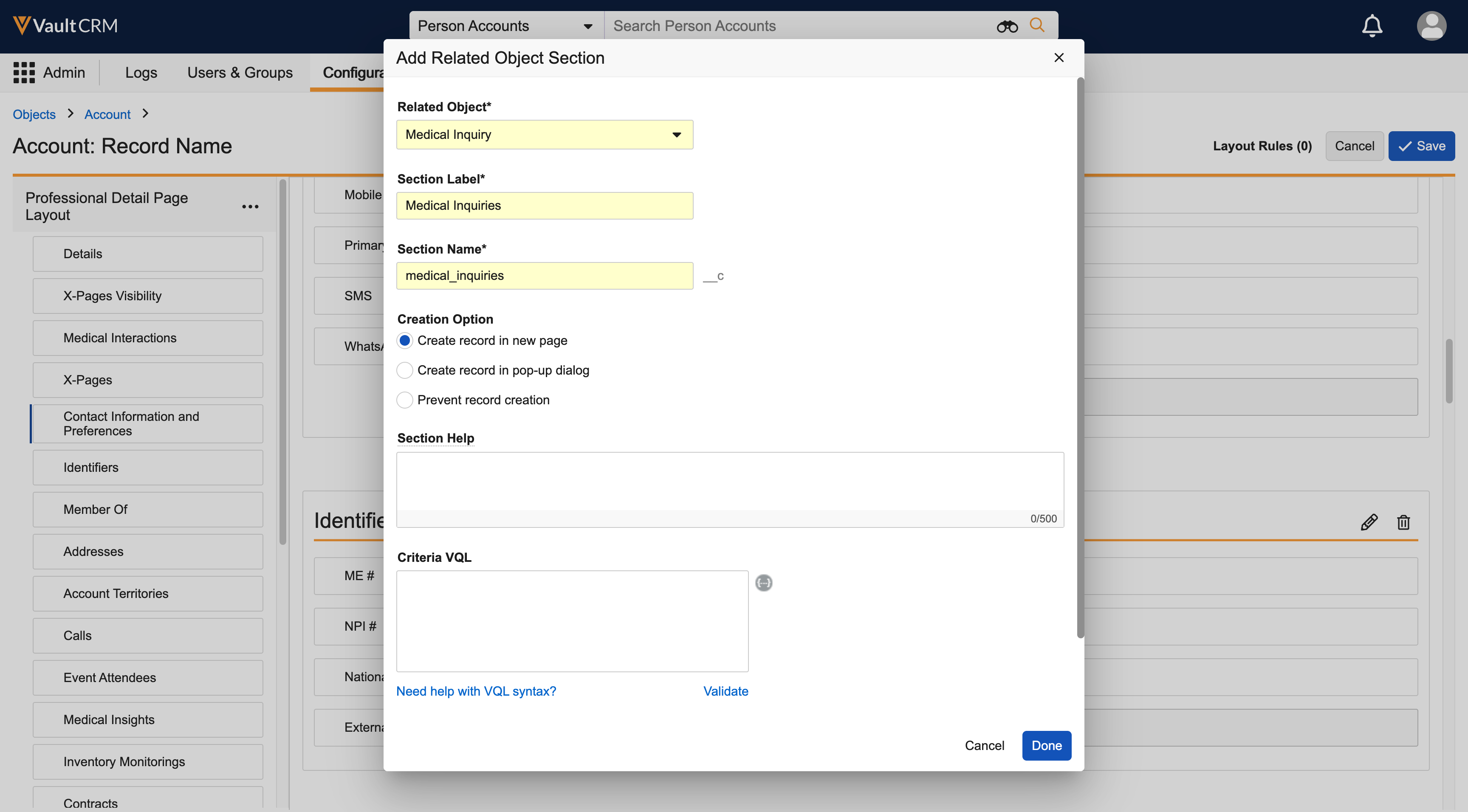Open the notifications bell
1468x812 pixels.
pyautogui.click(x=1372, y=25)
